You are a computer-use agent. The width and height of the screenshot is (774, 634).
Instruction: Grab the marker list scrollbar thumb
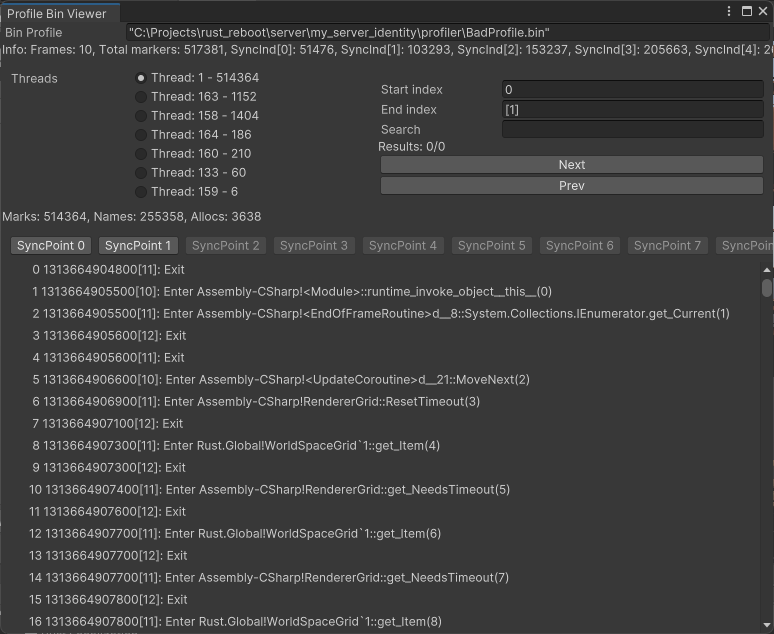tap(767, 288)
